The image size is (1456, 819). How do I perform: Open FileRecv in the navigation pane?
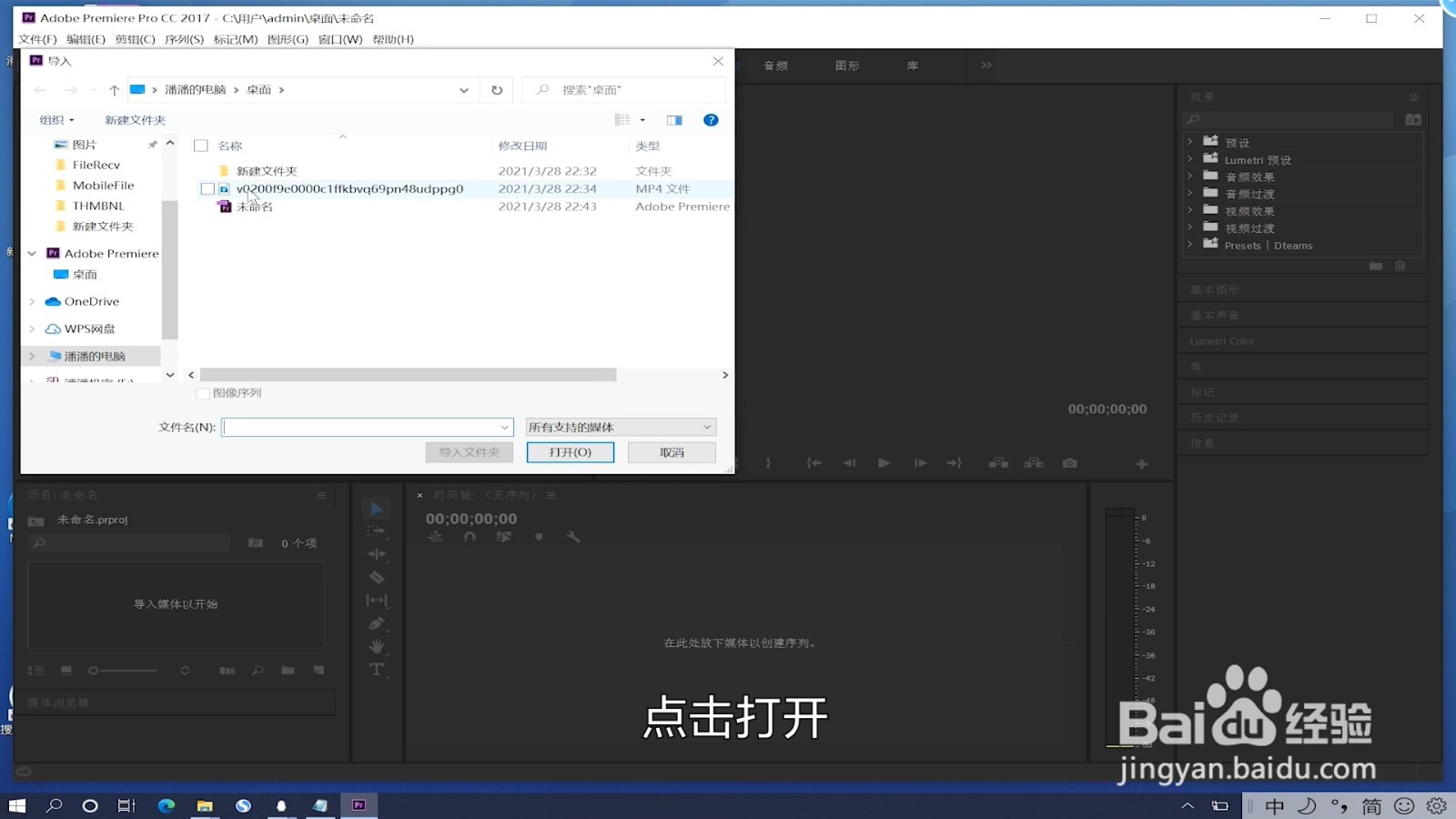96,165
